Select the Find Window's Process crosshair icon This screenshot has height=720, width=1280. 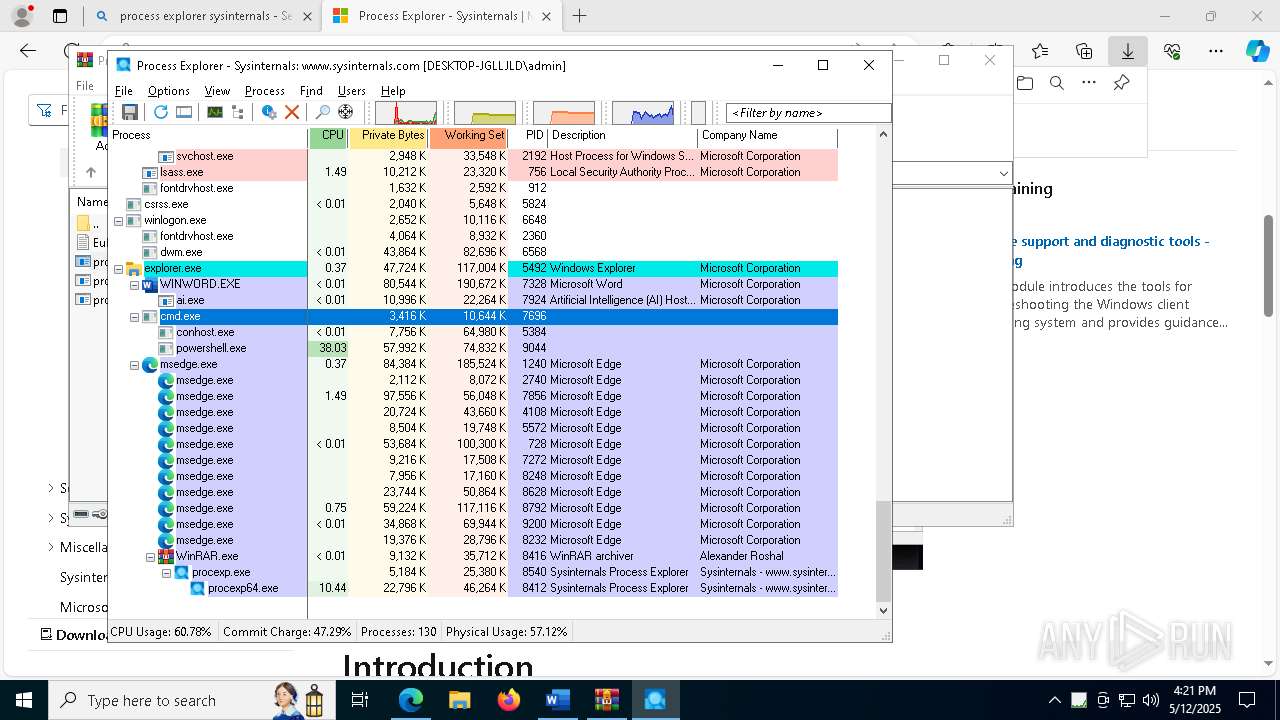coord(346,112)
